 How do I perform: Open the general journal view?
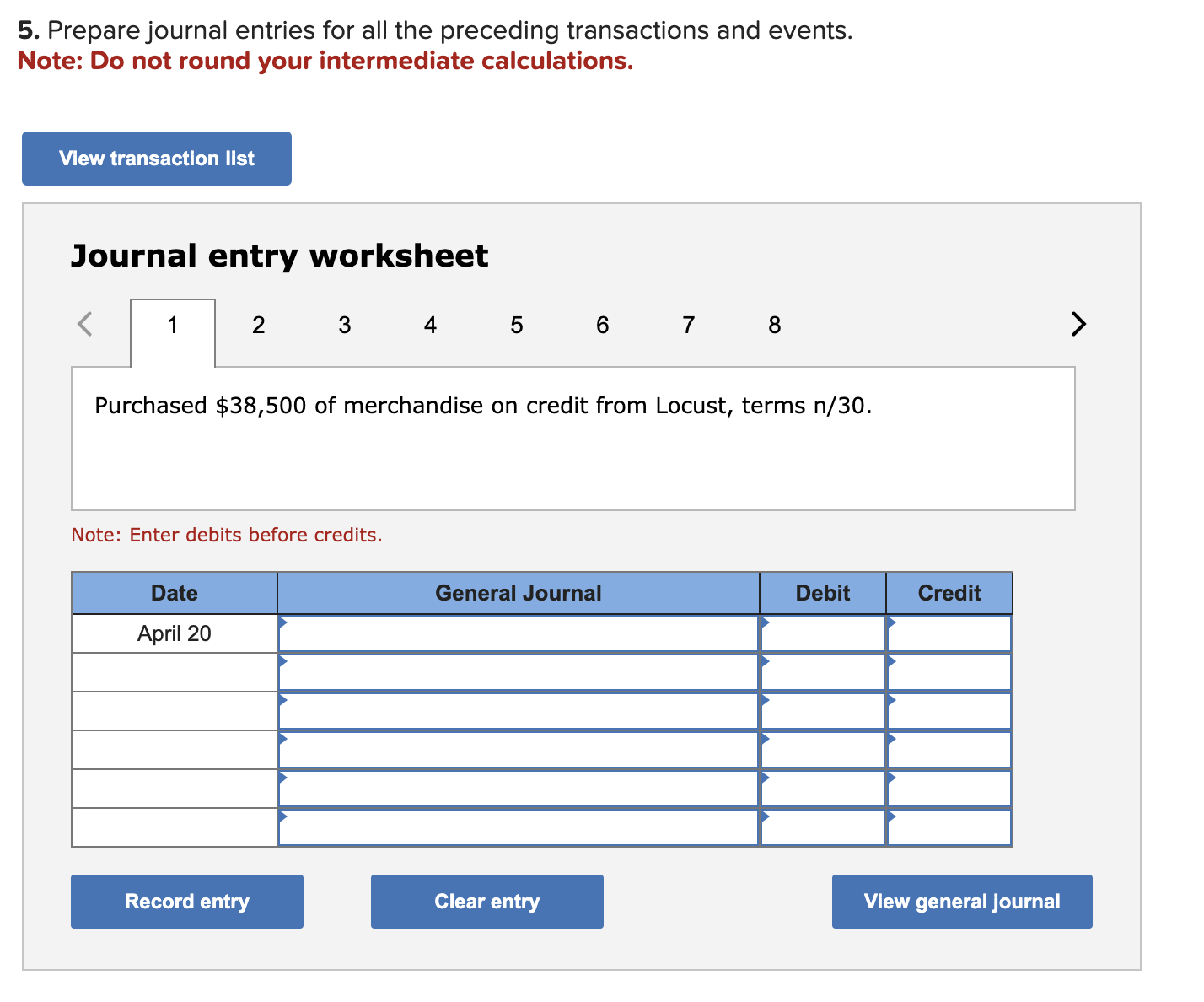pyautogui.click(x=961, y=902)
